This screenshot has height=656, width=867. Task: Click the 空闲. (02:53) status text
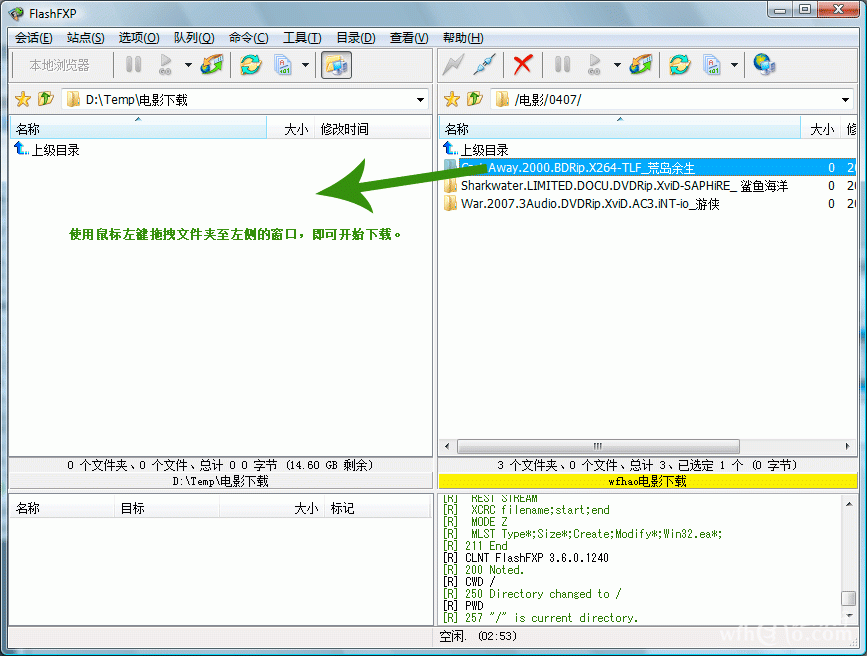click(x=478, y=636)
